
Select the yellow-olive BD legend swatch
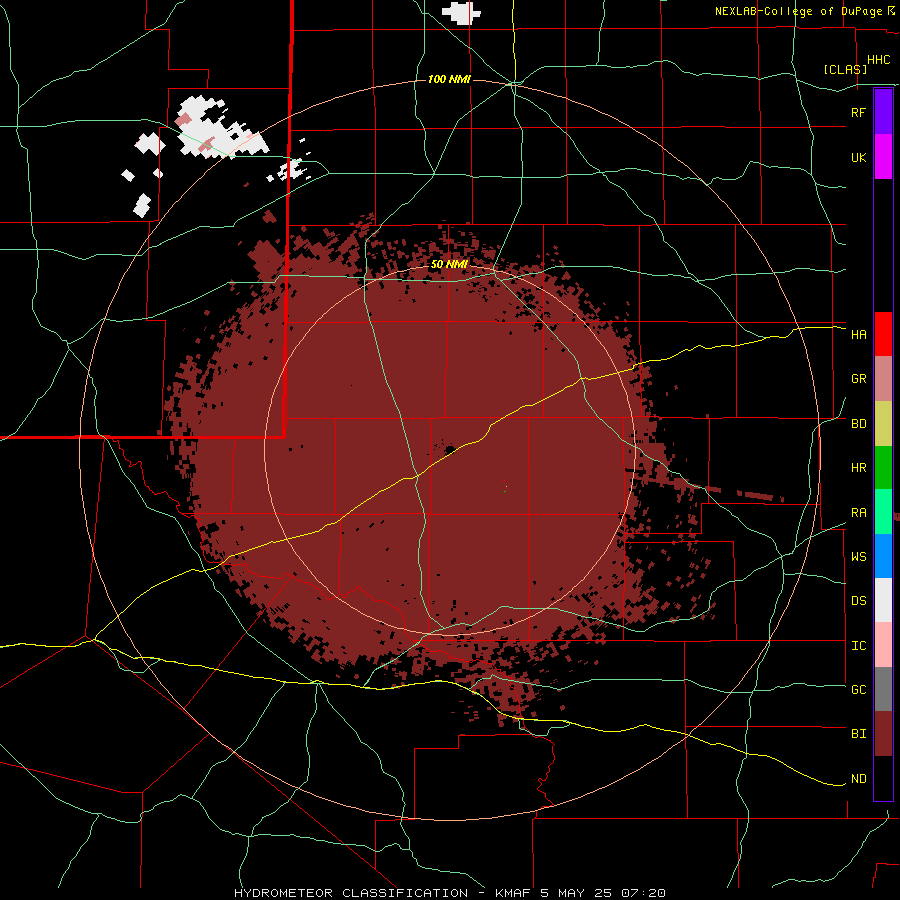click(883, 424)
